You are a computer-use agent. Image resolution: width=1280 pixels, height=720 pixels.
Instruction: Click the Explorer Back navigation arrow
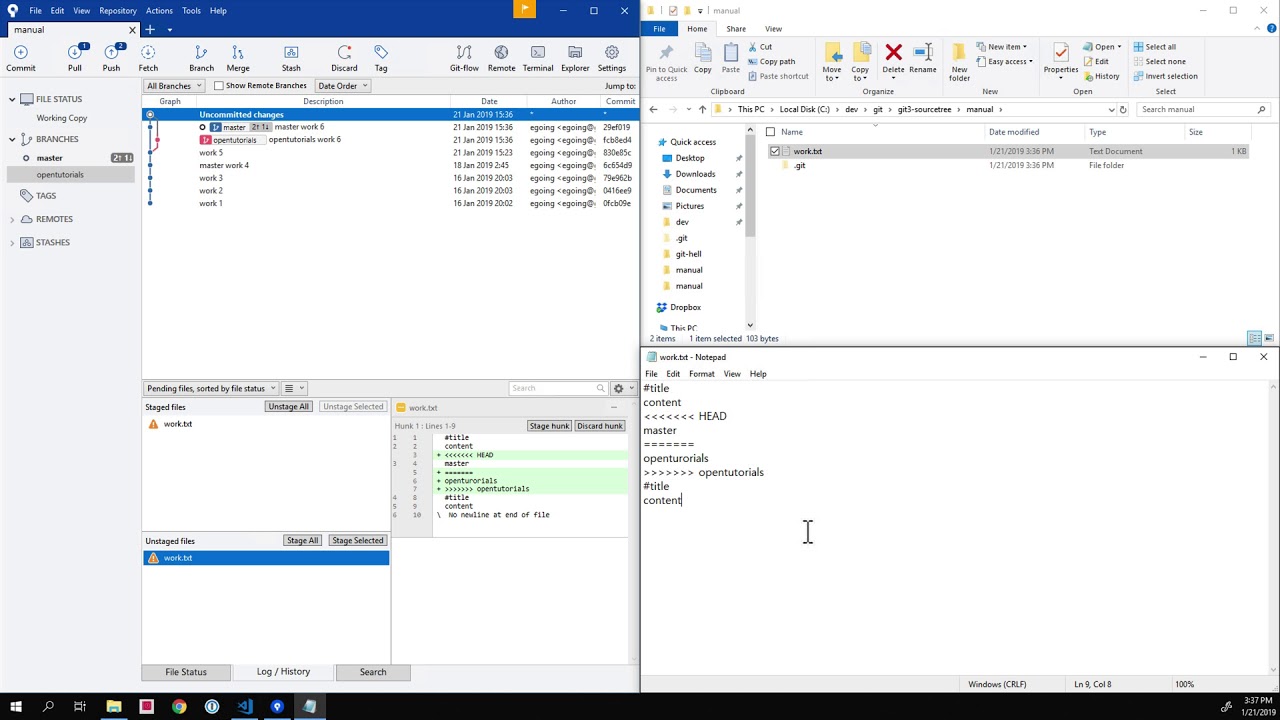[x=653, y=109]
